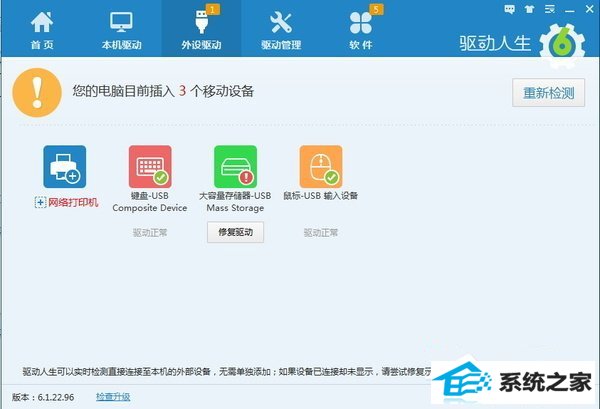Click the 驱动正常 status under the keyboard
This screenshot has width=600, height=409.
(x=150, y=233)
